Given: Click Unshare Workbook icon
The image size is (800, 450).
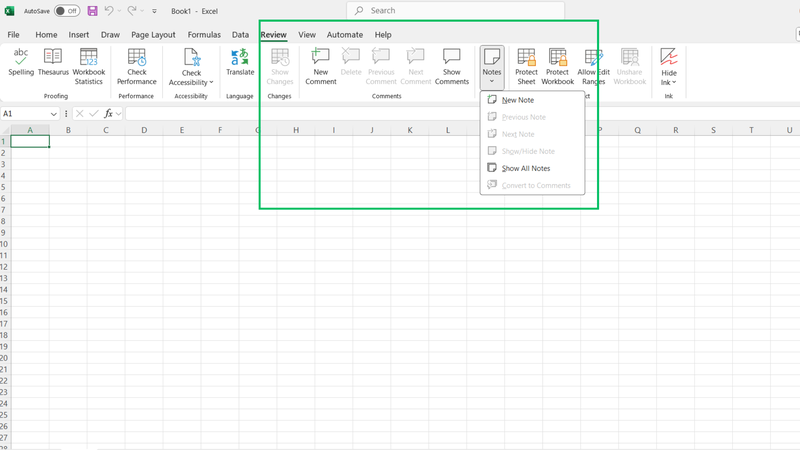Looking at the screenshot, I should coord(630,57).
